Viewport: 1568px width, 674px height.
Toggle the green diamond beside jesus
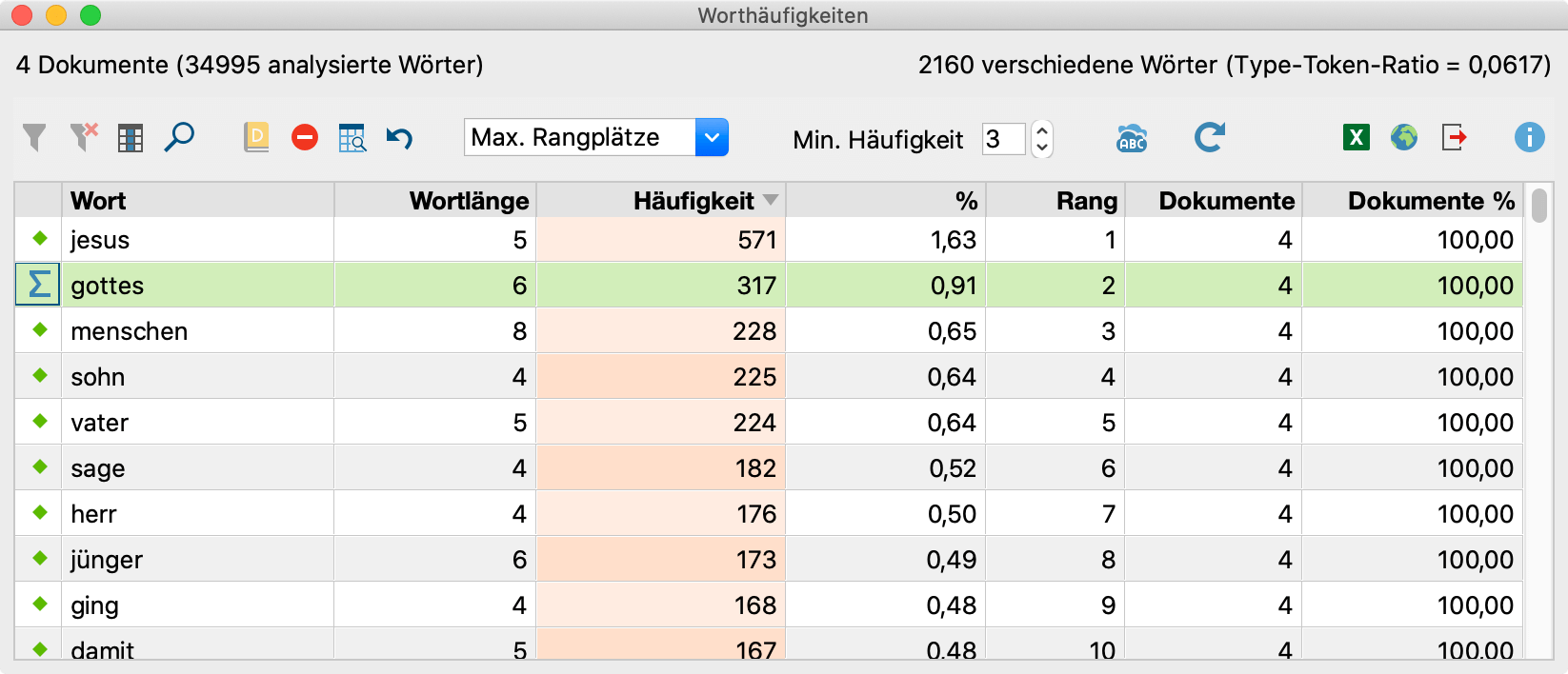[x=40, y=239]
